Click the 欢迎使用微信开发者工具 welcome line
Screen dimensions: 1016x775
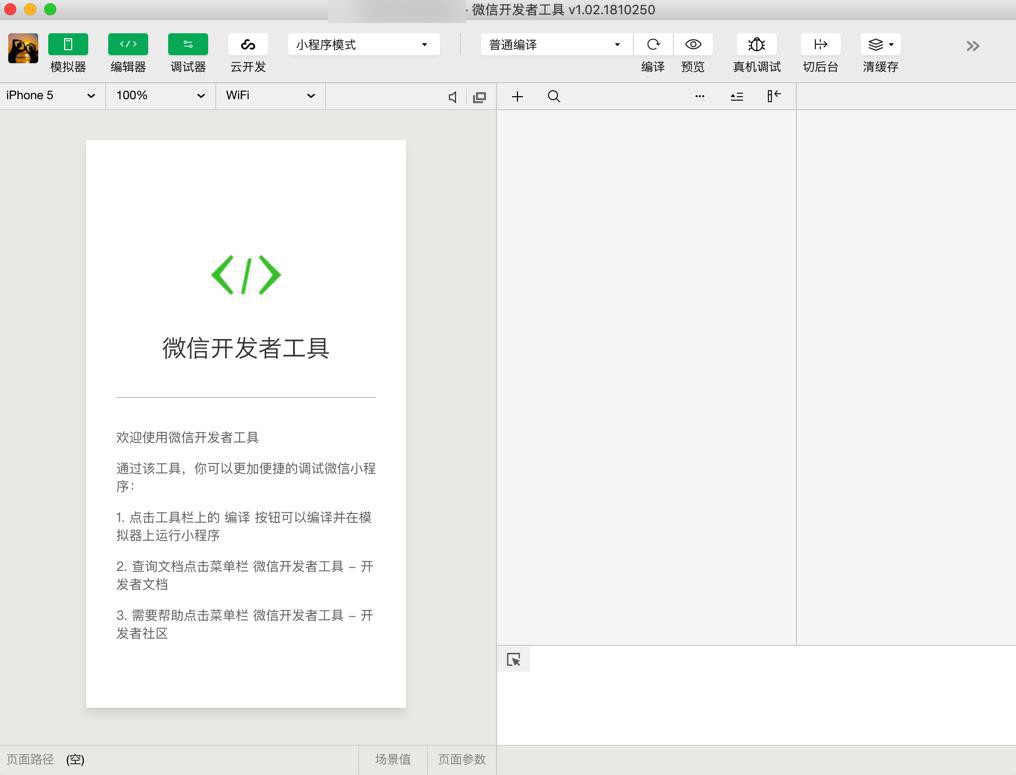187,437
